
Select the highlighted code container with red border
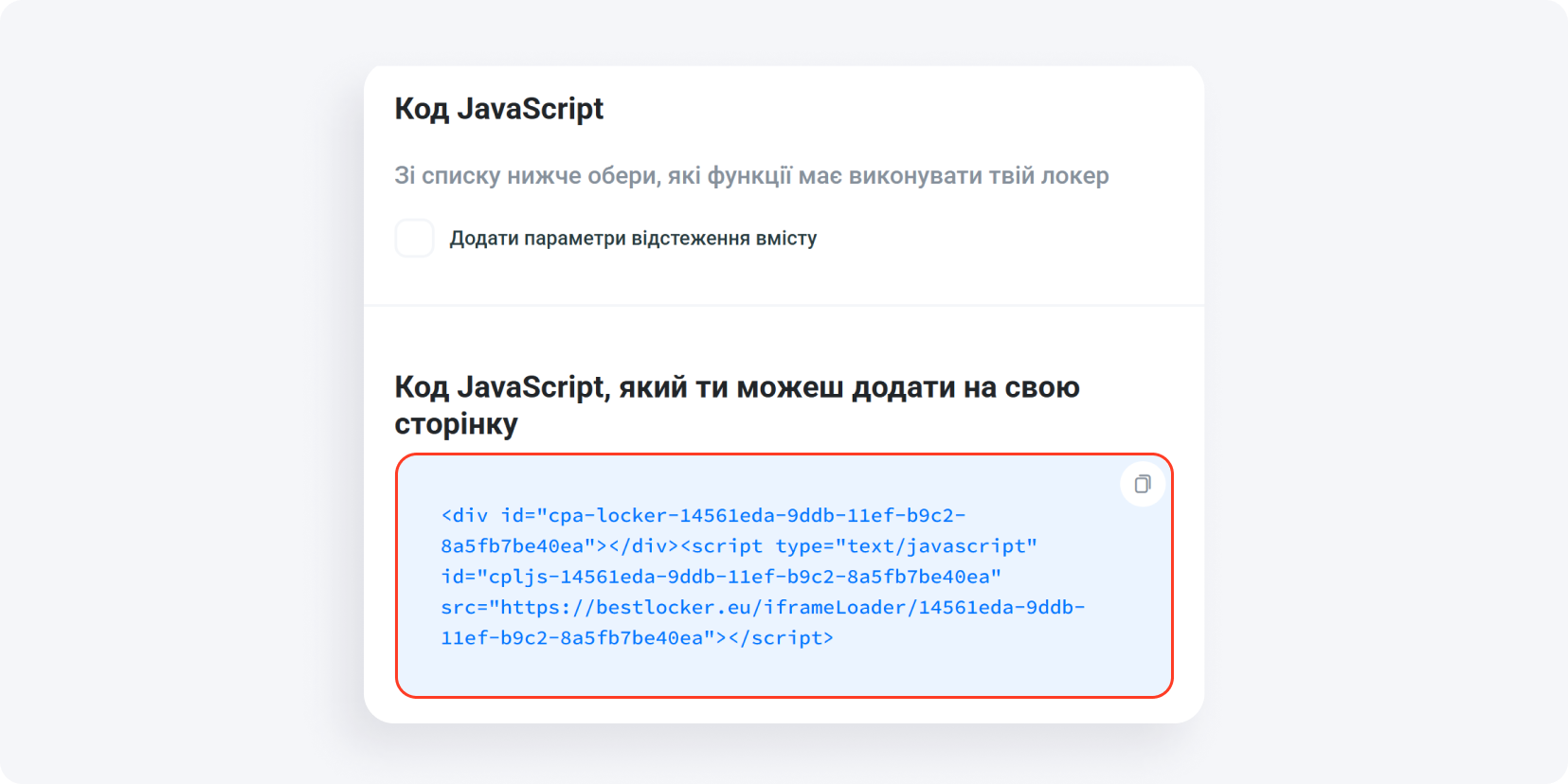784,575
